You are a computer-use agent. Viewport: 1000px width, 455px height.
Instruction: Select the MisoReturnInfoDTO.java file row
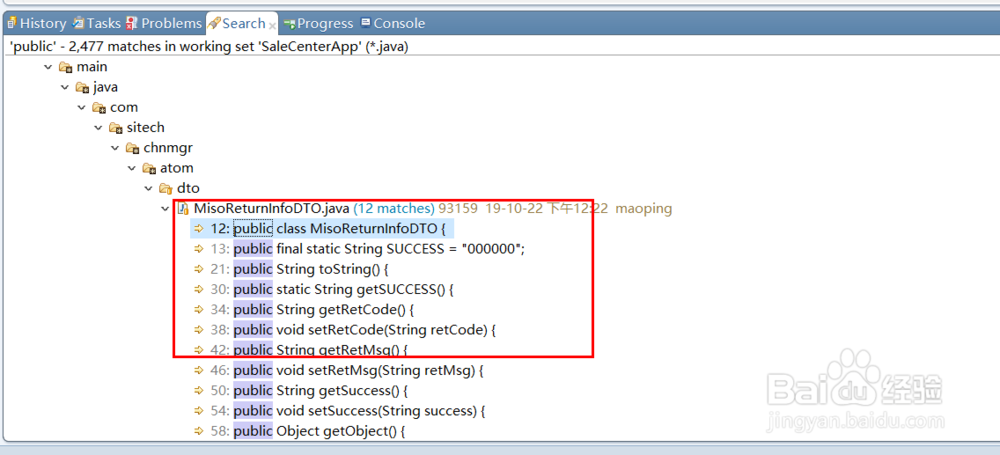[424, 209]
